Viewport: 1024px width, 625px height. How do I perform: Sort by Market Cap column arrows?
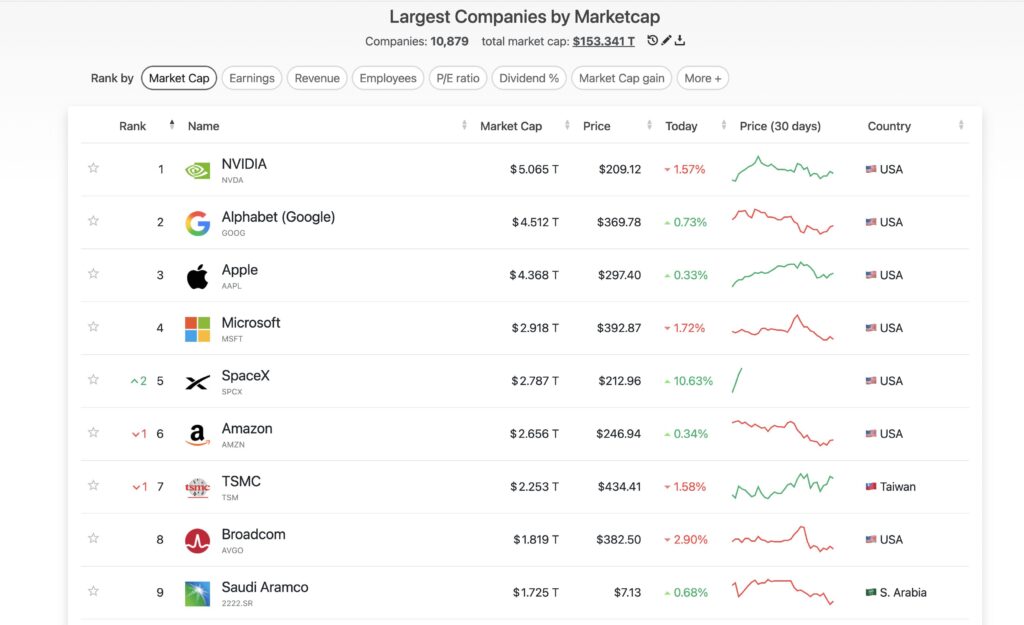(x=567, y=125)
